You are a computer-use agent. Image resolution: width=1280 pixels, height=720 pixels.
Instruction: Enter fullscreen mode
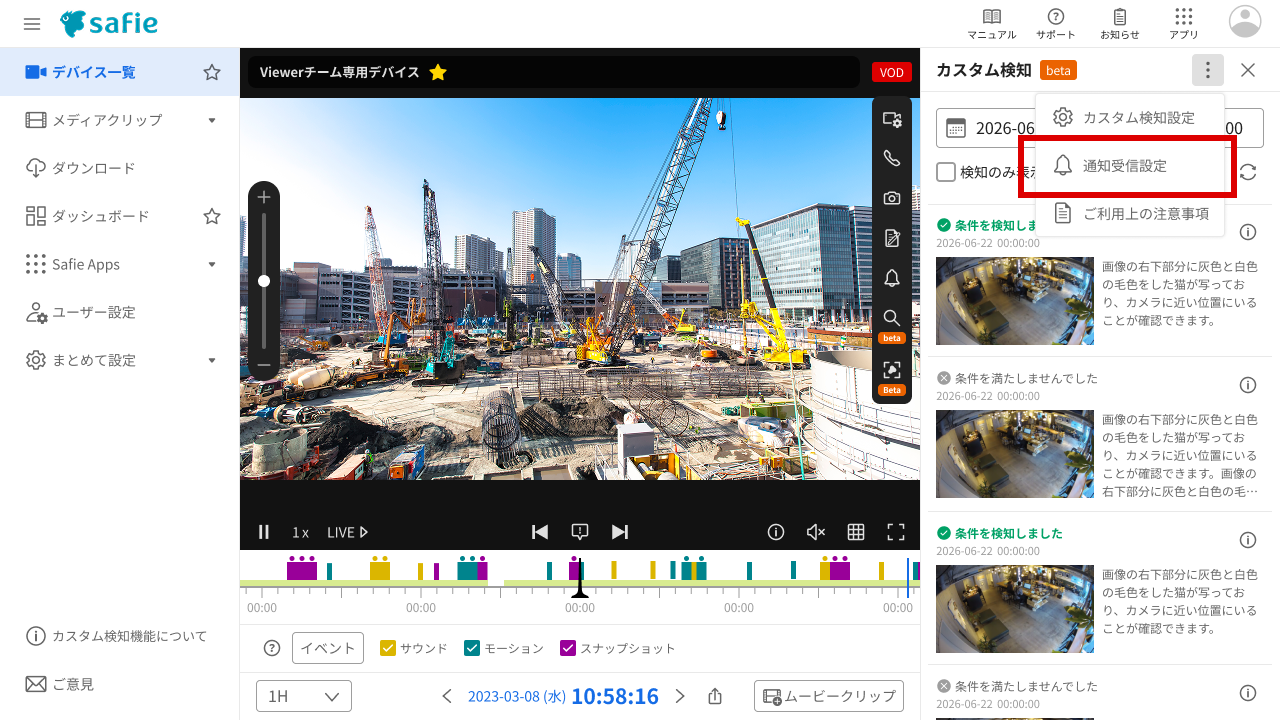pyautogui.click(x=896, y=532)
